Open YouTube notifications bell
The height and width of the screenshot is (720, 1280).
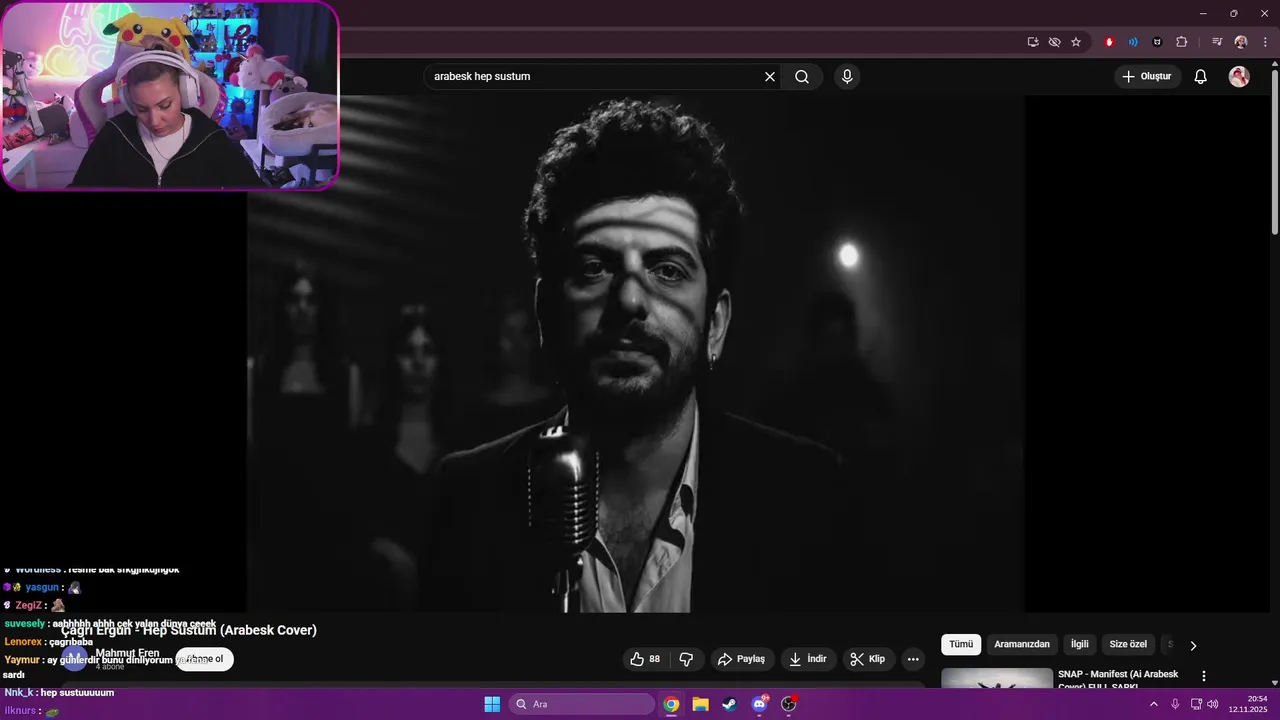coord(1201,77)
